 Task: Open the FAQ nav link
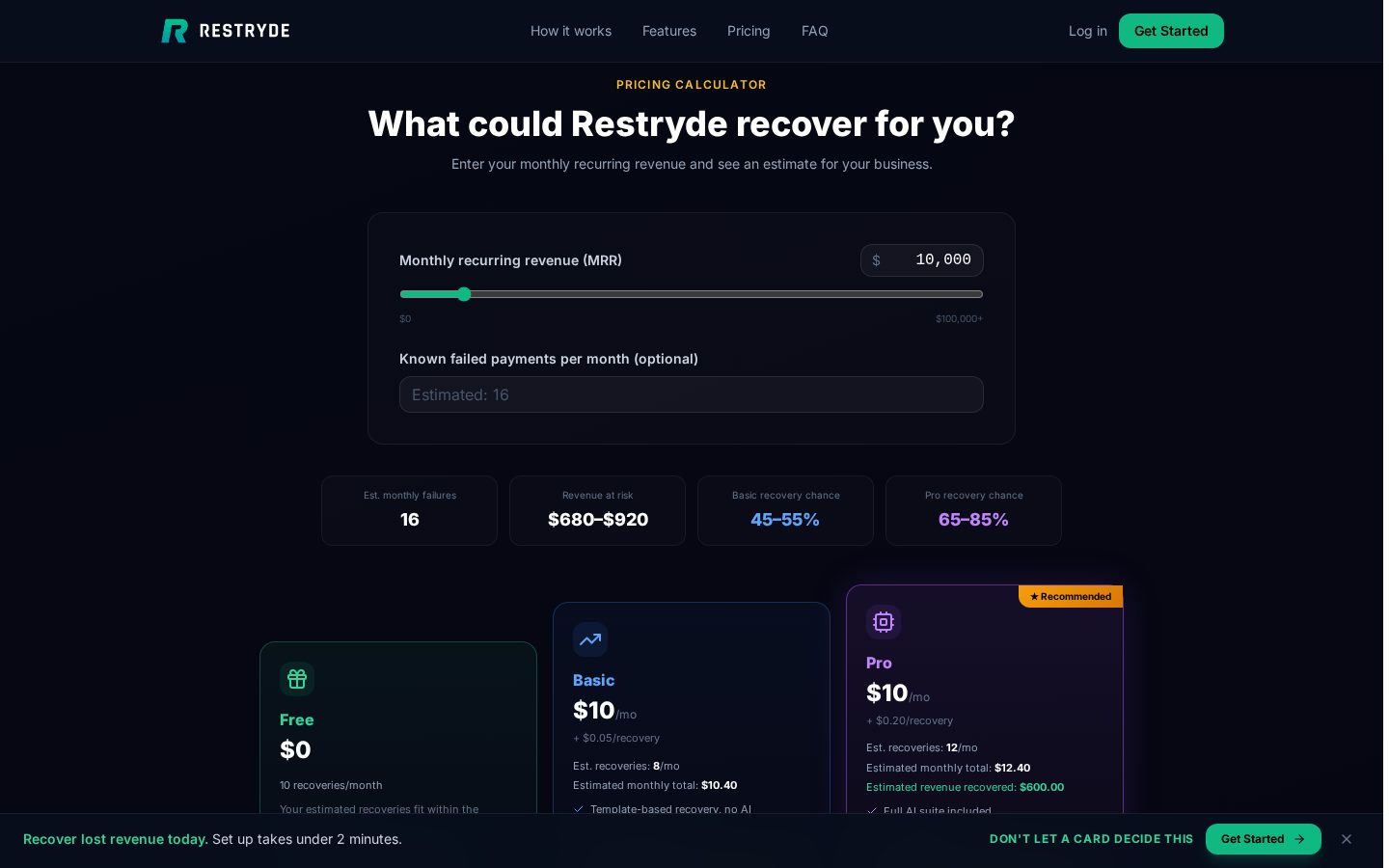click(815, 31)
